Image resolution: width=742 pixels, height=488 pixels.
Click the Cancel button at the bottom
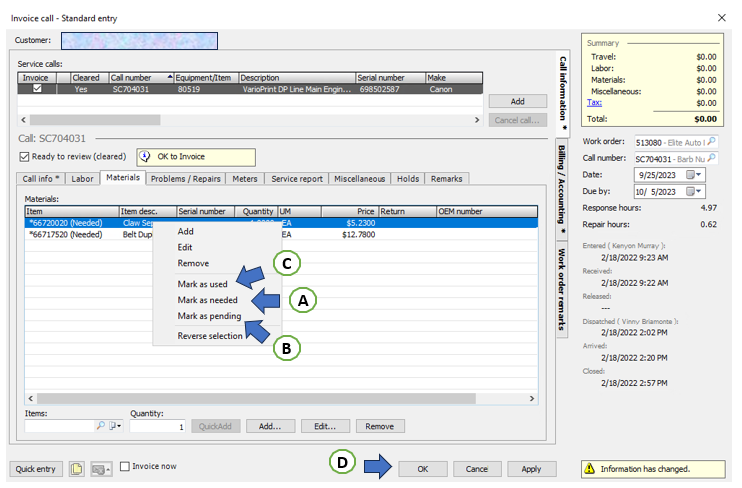[x=477, y=469]
